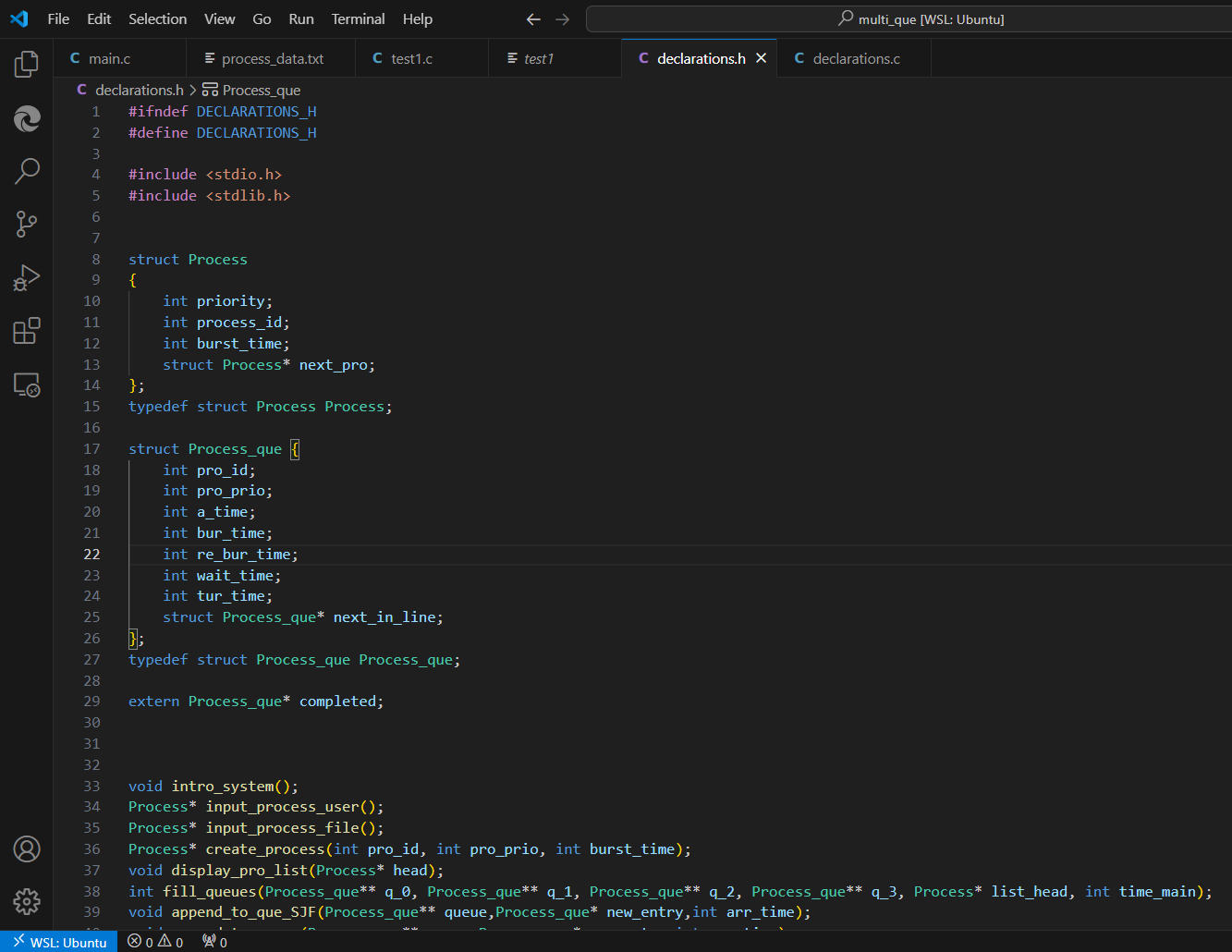
Task: Click the errors and warnings status item
Action: [155, 942]
